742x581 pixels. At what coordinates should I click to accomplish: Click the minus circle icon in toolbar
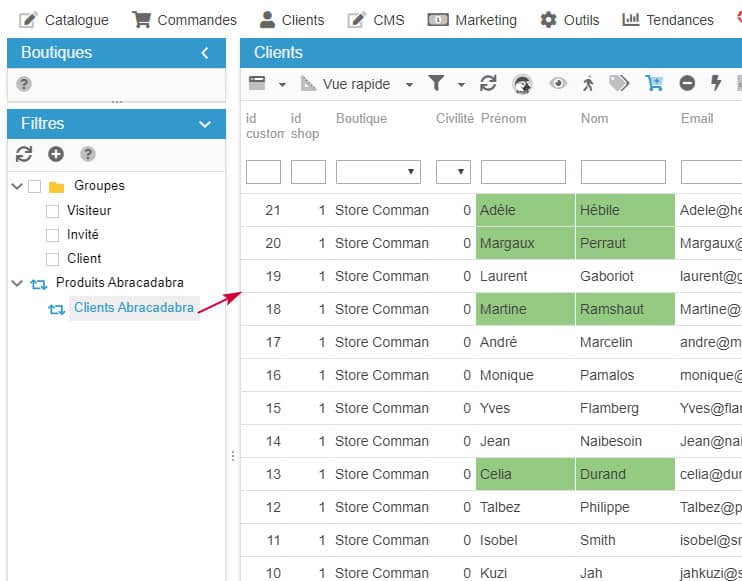pos(687,84)
